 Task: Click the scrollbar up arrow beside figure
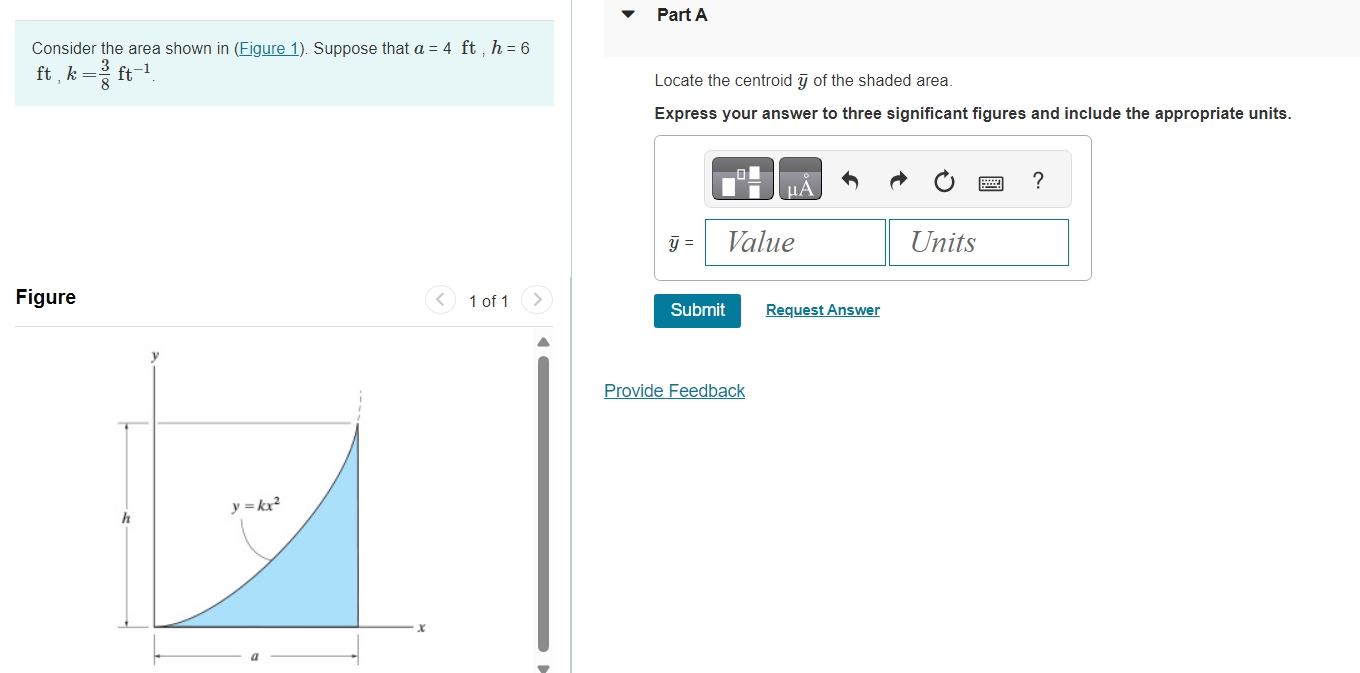pyautogui.click(x=542, y=341)
